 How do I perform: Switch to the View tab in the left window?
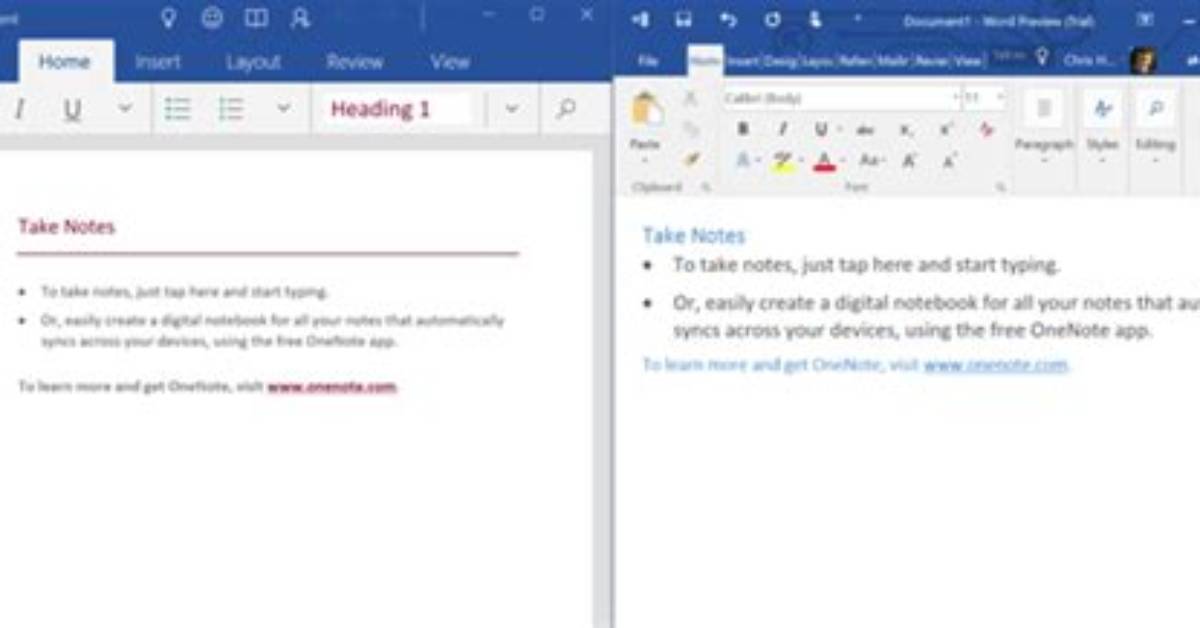(x=450, y=62)
